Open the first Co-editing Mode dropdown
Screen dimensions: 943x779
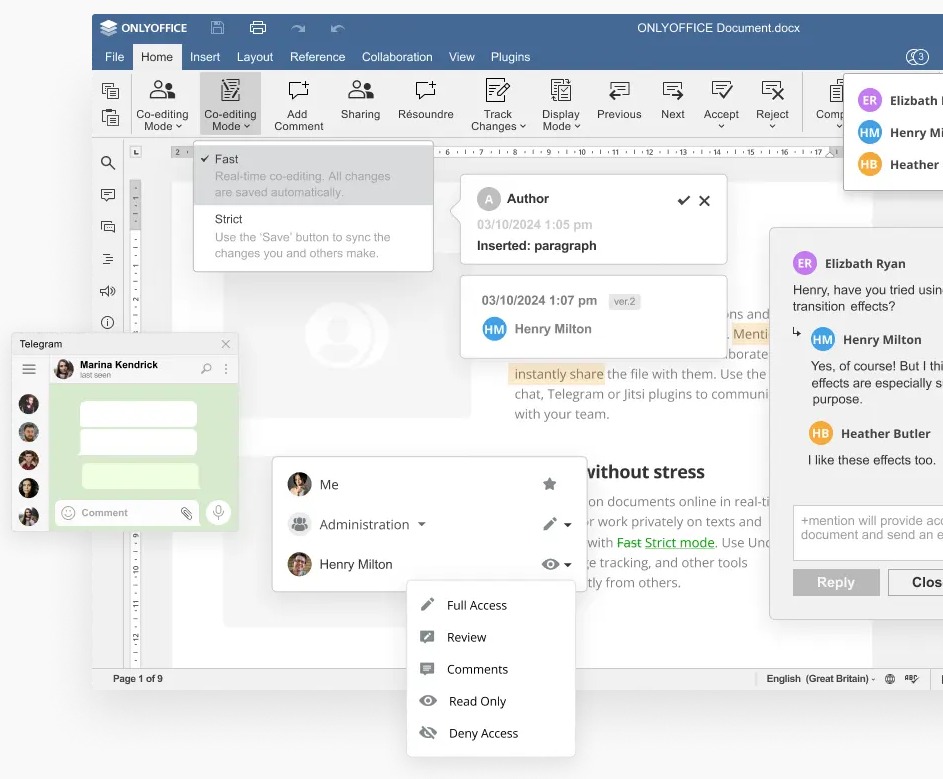(162, 105)
